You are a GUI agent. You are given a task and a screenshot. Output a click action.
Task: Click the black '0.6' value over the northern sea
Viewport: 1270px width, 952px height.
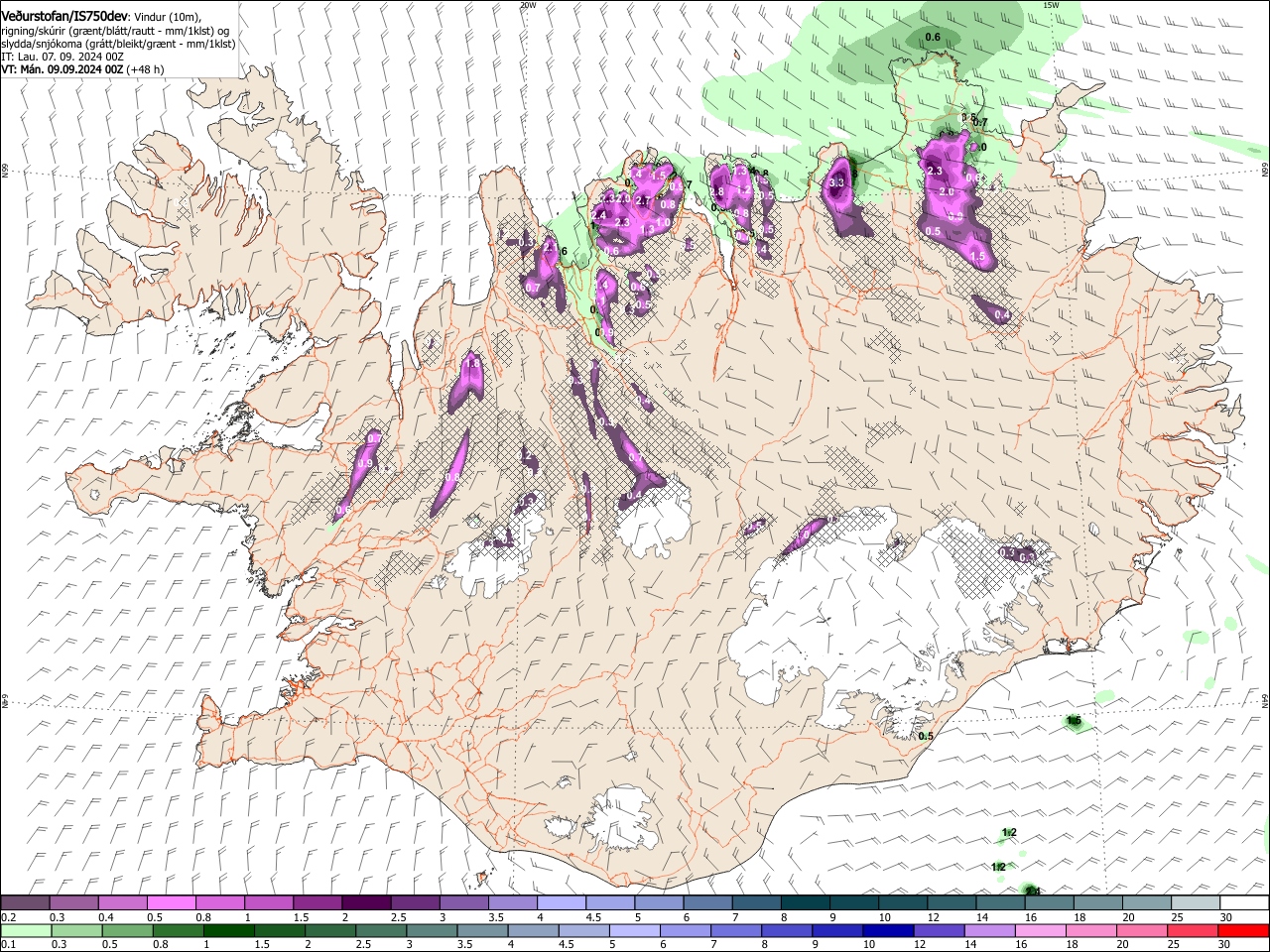[x=933, y=38]
